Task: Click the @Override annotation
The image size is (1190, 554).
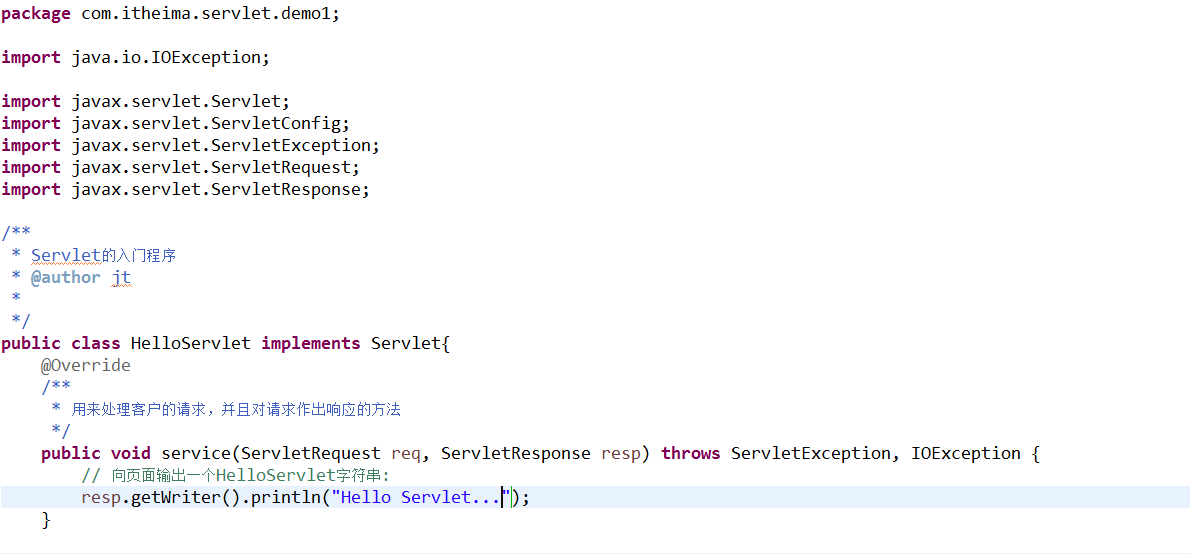Action: click(x=86, y=366)
